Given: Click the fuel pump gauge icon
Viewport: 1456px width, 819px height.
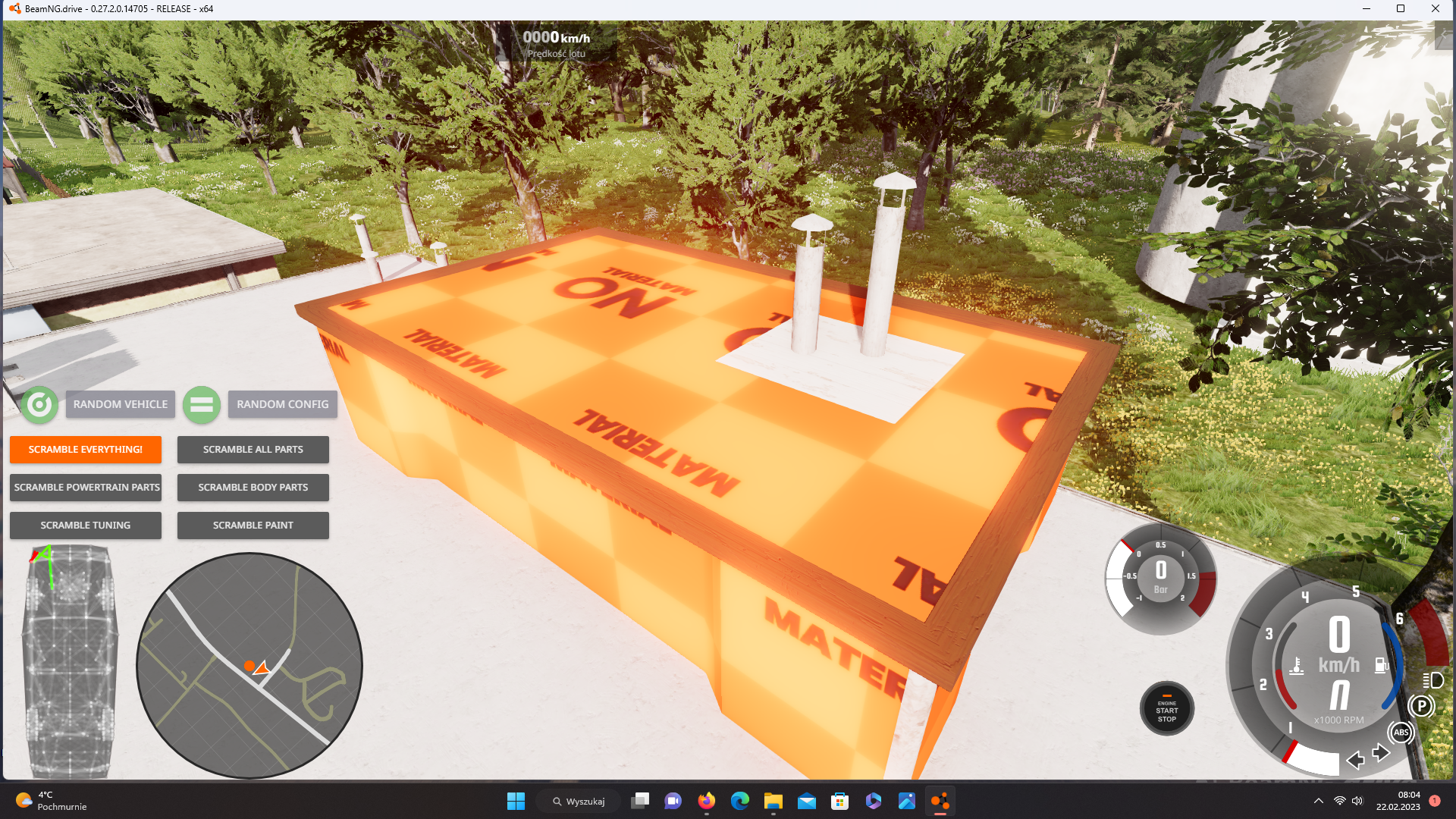Looking at the screenshot, I should pos(1382,665).
